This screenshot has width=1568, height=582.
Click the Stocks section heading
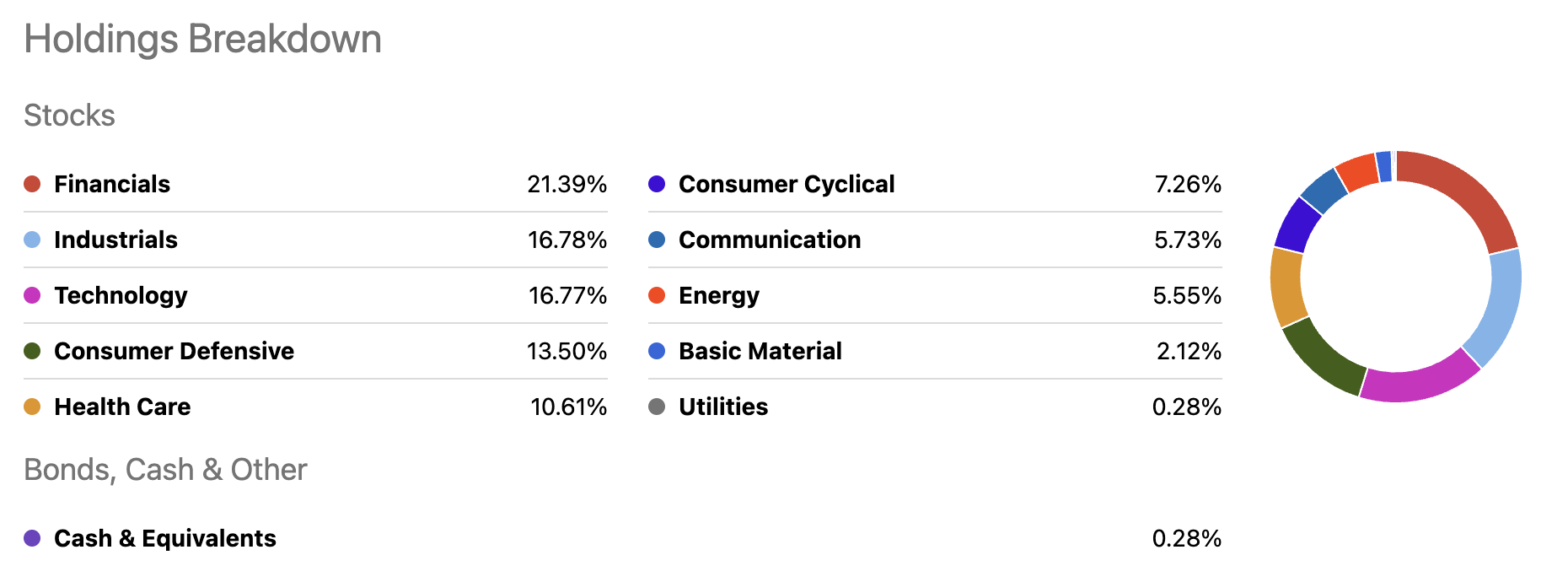click(69, 116)
